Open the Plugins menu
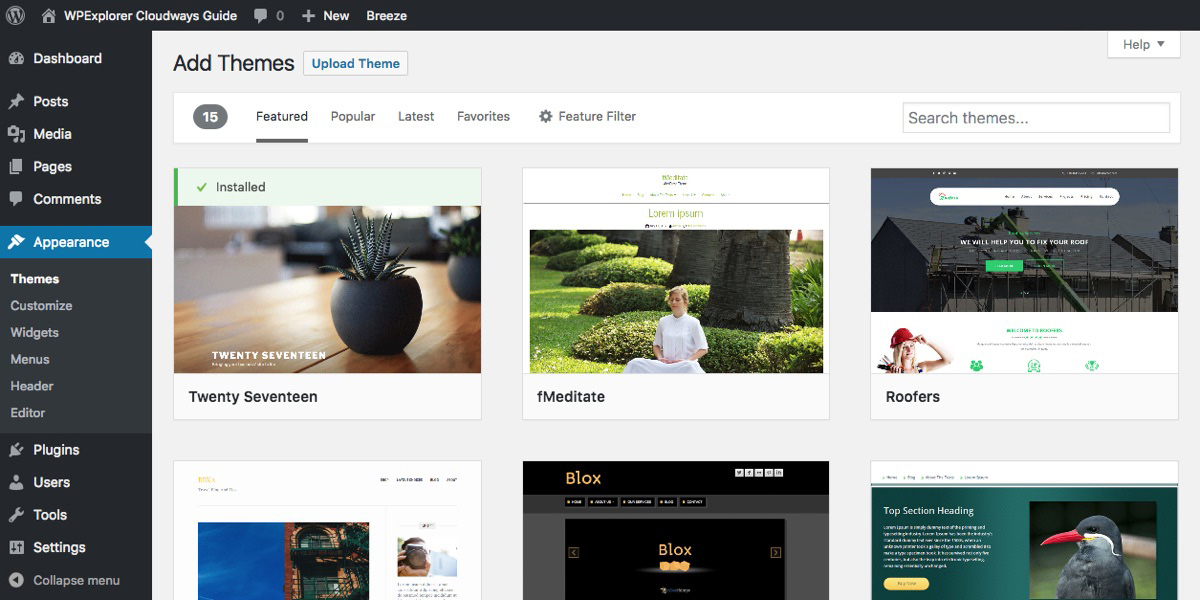 coord(56,450)
